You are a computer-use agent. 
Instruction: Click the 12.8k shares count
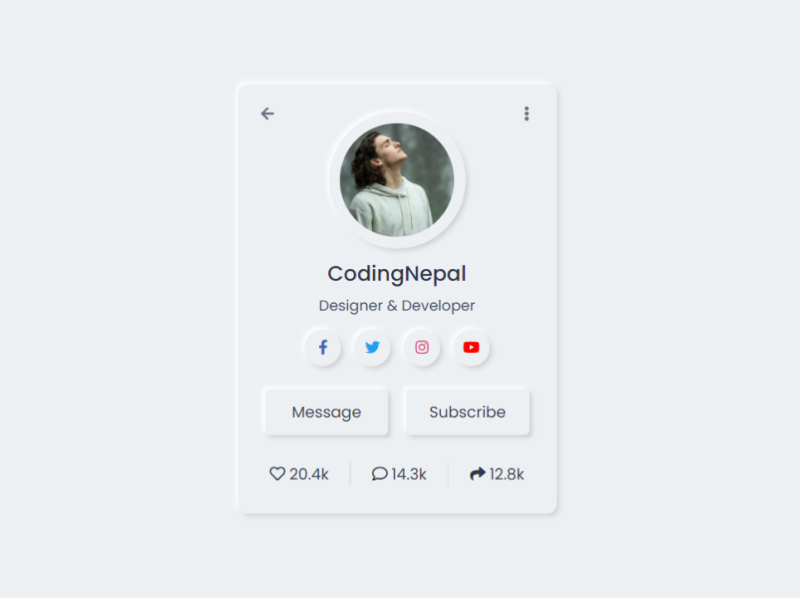coord(507,474)
